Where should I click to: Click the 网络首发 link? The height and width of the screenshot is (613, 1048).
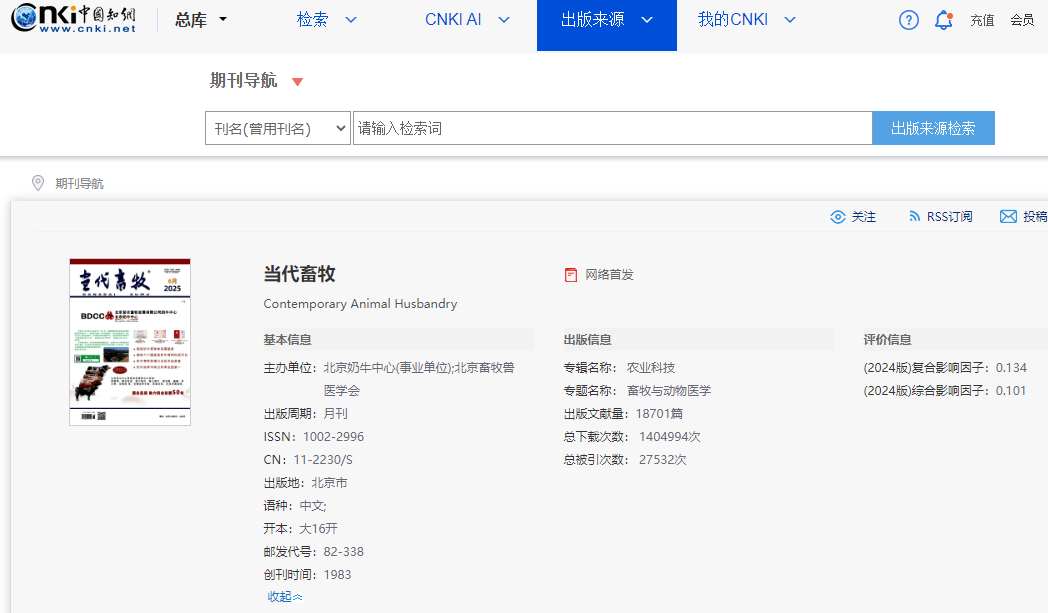[x=610, y=275]
